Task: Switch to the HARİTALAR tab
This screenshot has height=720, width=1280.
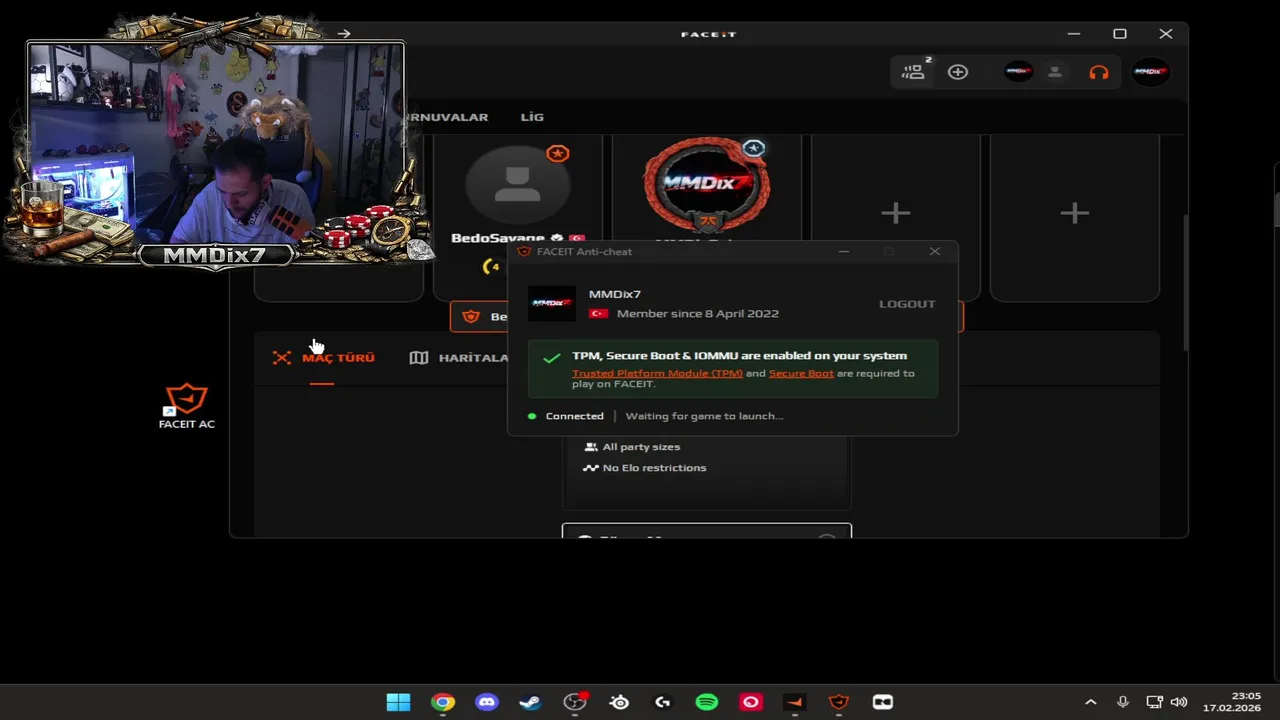Action: [460, 358]
